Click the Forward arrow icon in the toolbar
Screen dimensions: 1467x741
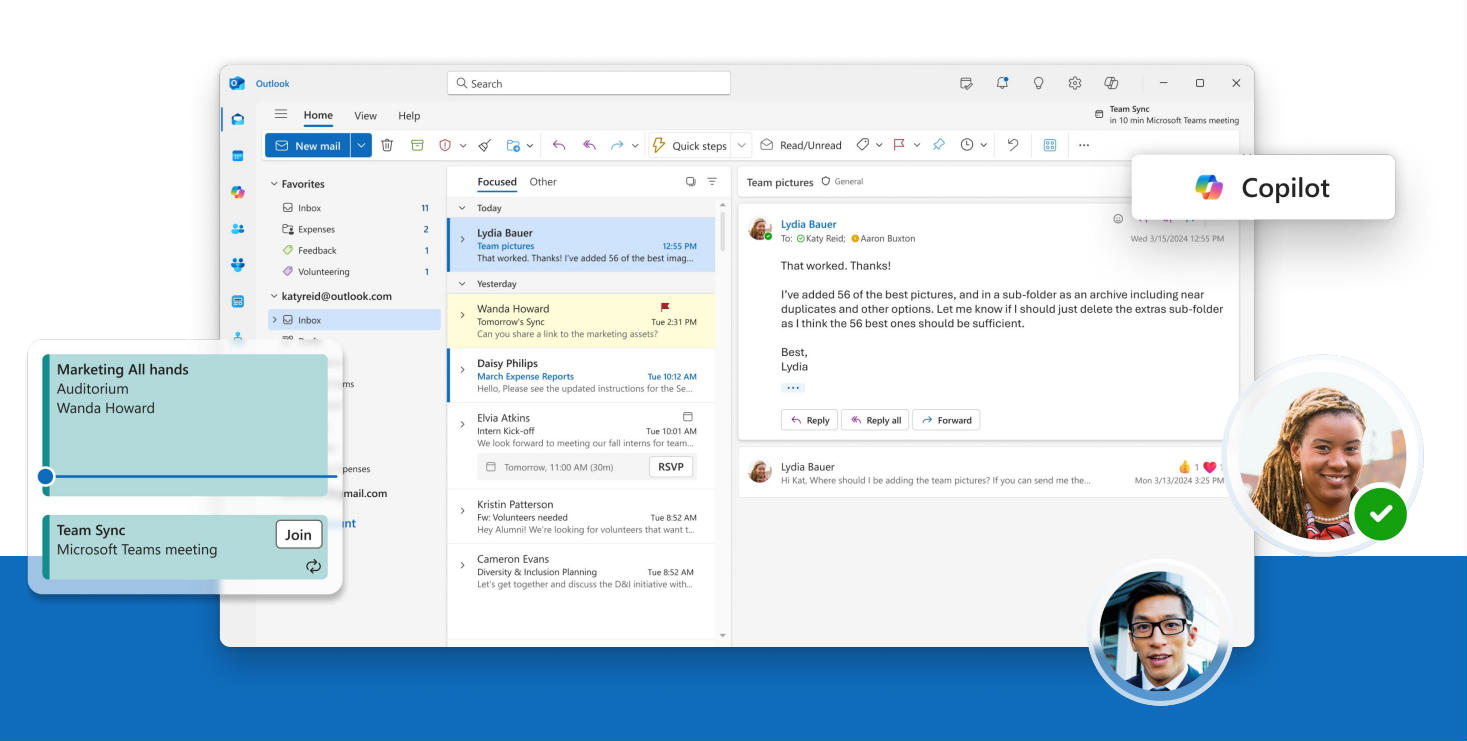point(618,145)
